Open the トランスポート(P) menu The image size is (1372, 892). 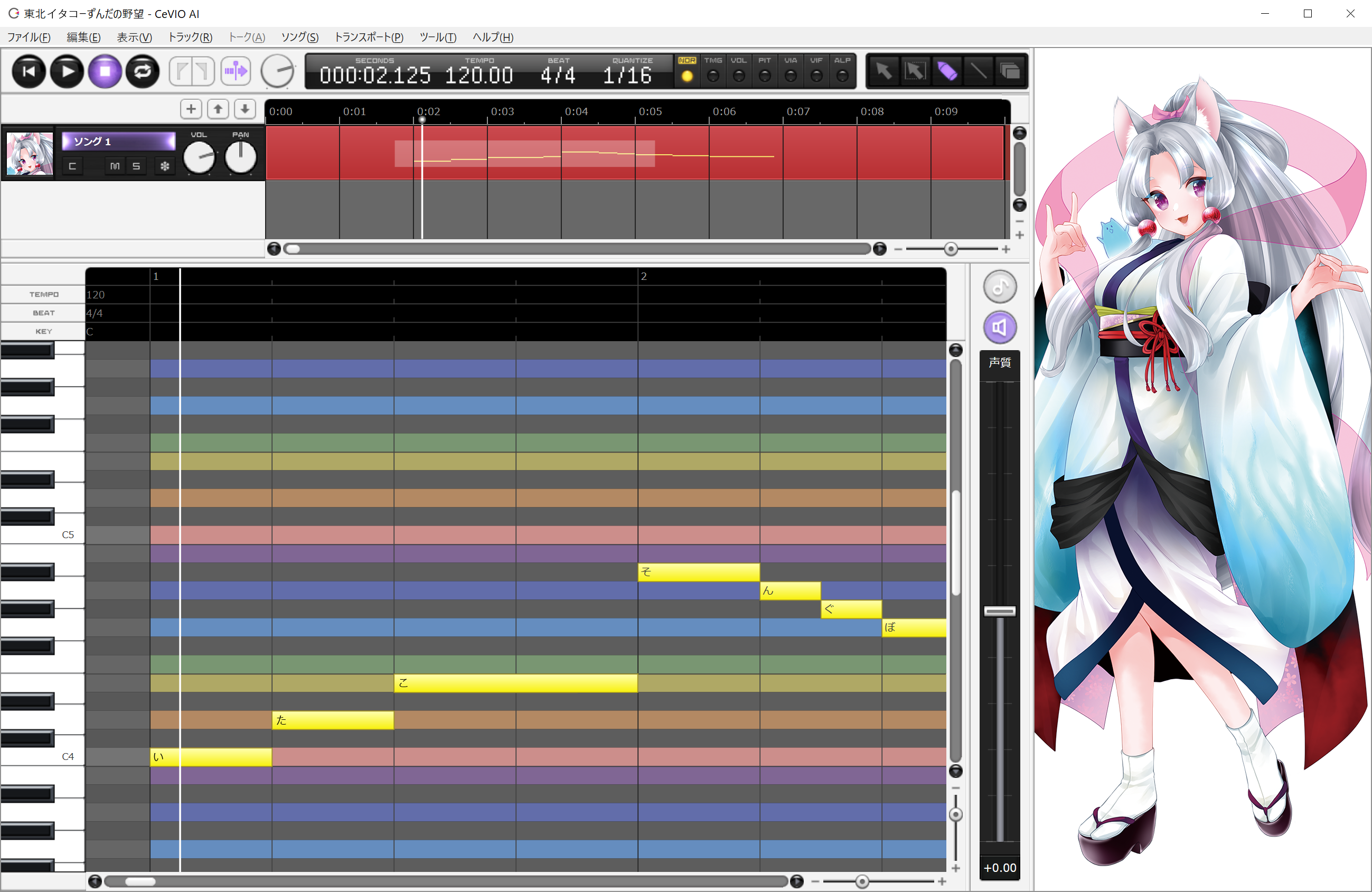[x=369, y=37]
